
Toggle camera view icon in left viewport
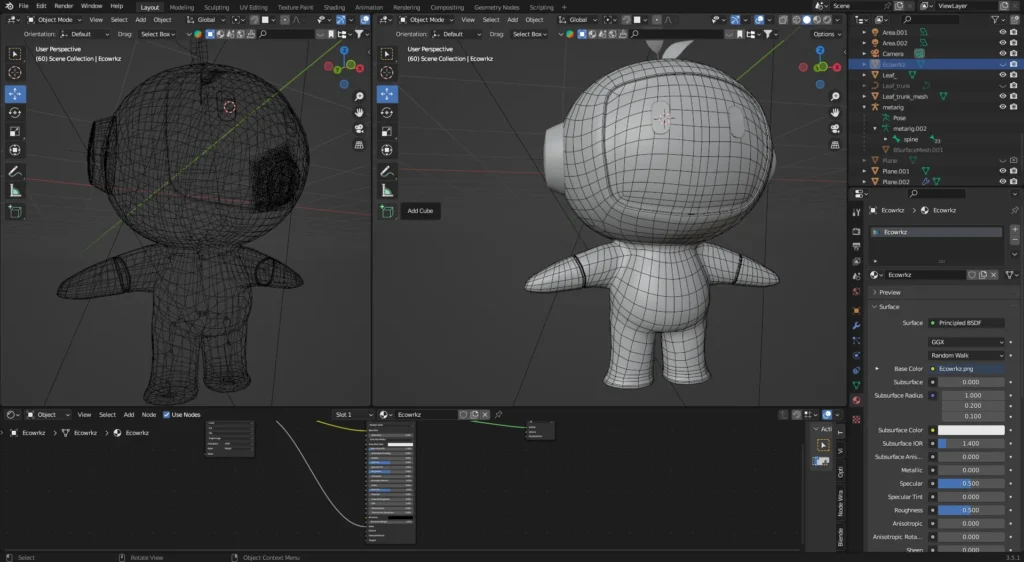(359, 128)
